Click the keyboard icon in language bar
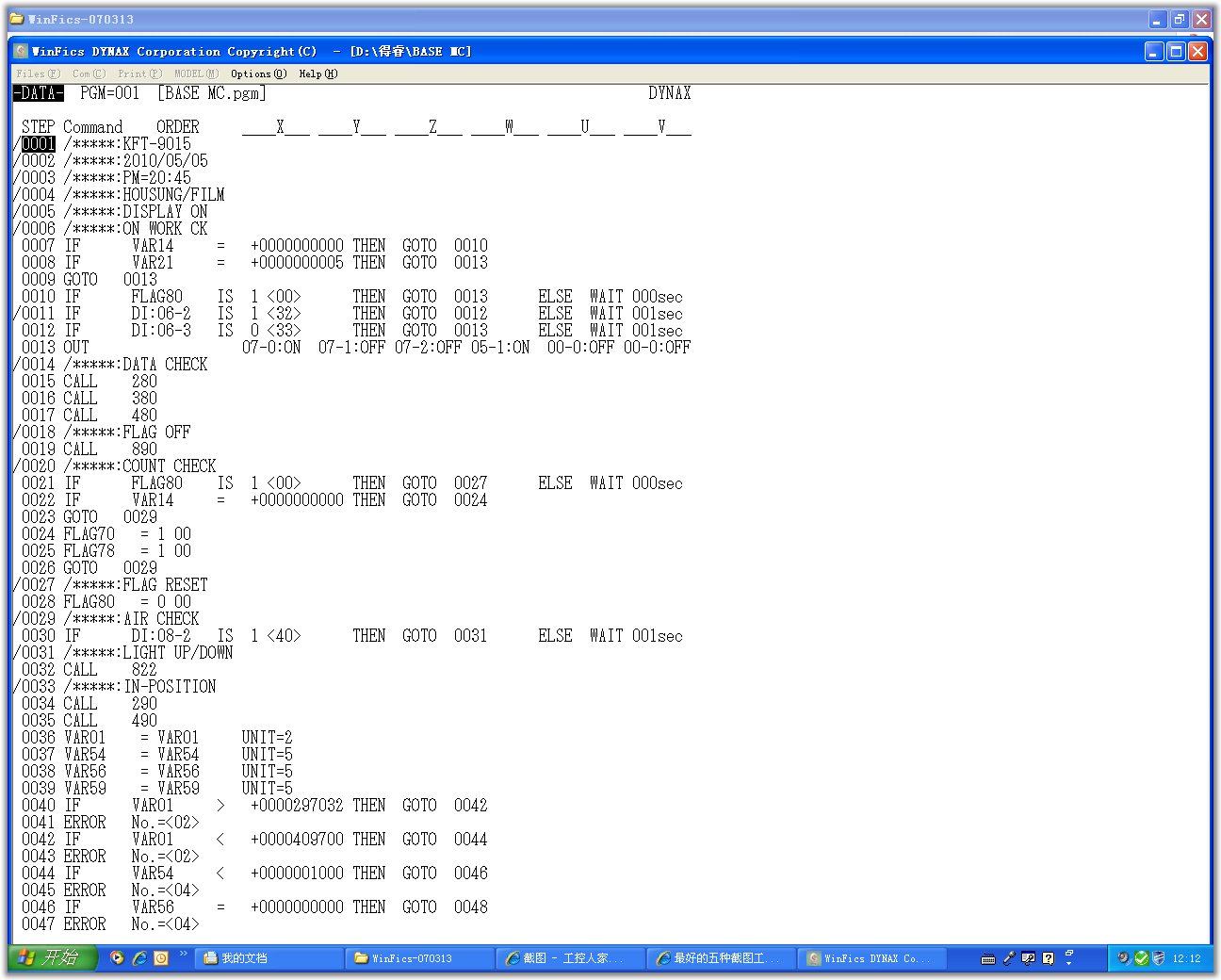 988,958
